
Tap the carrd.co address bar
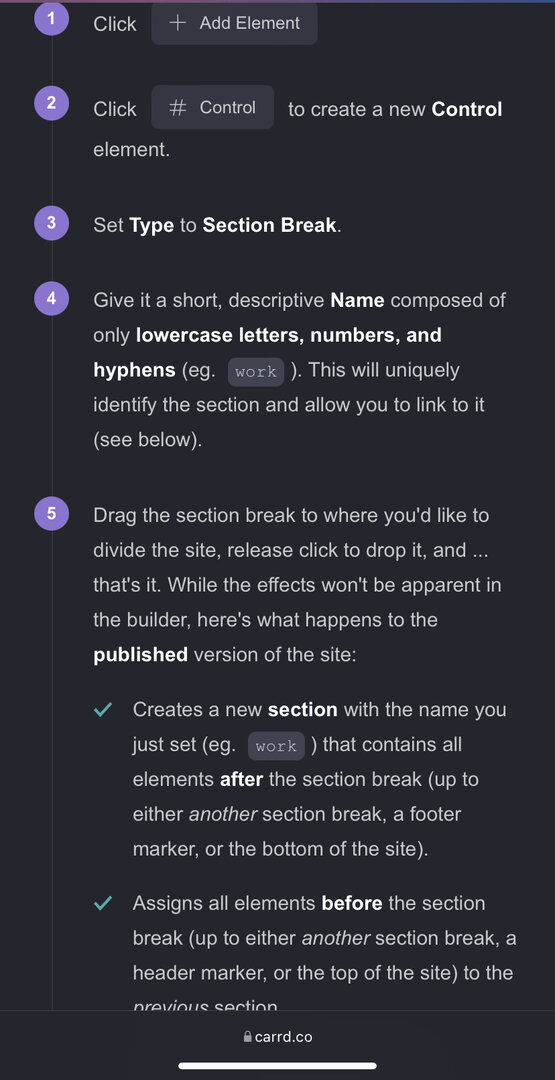(278, 1036)
